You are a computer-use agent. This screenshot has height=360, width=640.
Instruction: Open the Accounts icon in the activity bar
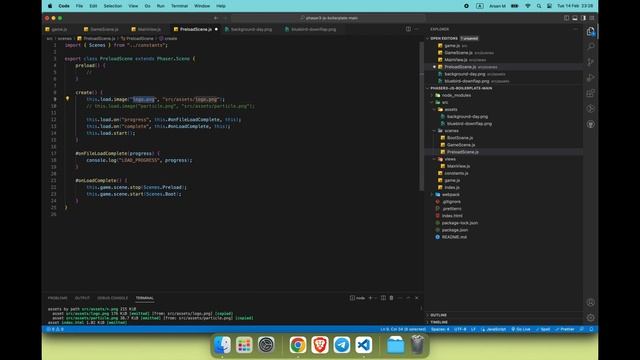(590, 302)
